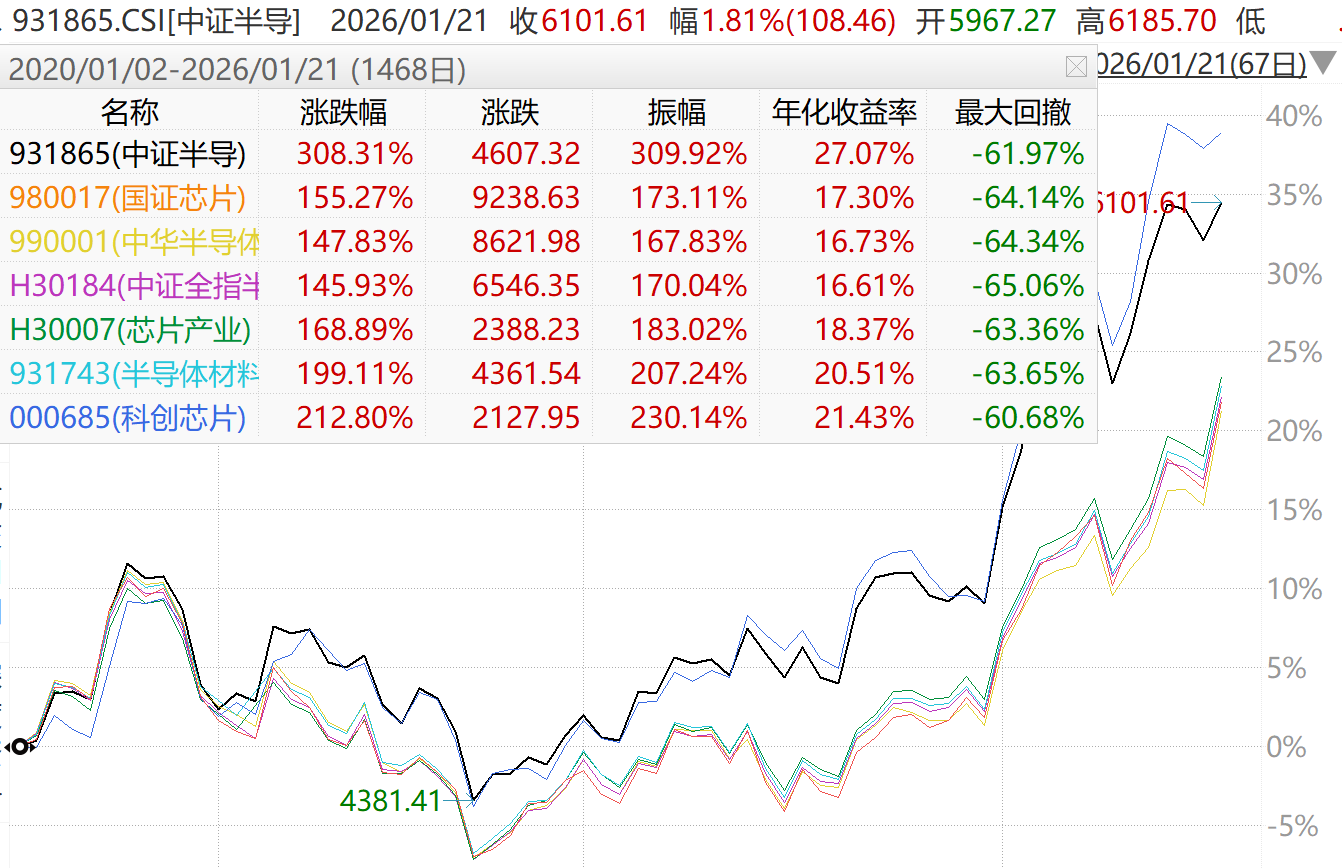The height and width of the screenshot is (868, 1342).
Task: Click the 涨跌 column header
Action: click(509, 112)
